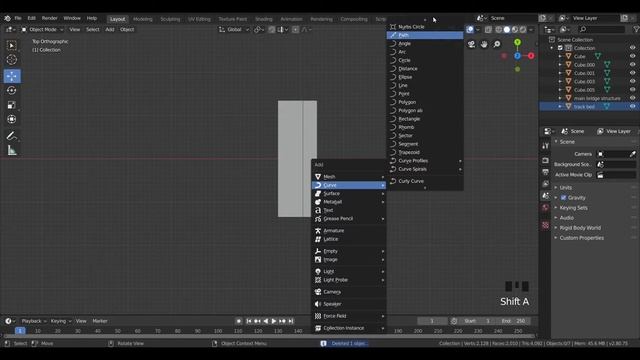
Task: Choose Armature in the Add menu
Action: point(349,231)
